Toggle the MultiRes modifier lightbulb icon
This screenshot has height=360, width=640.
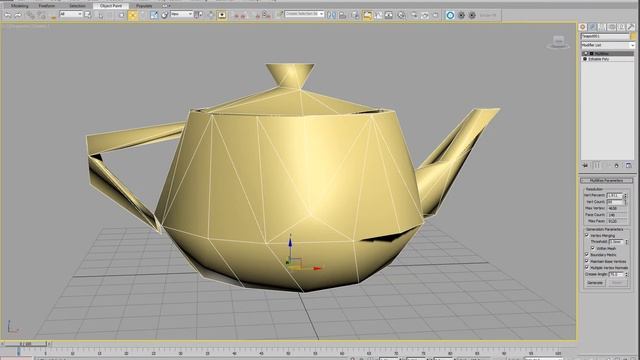[x=585, y=53]
